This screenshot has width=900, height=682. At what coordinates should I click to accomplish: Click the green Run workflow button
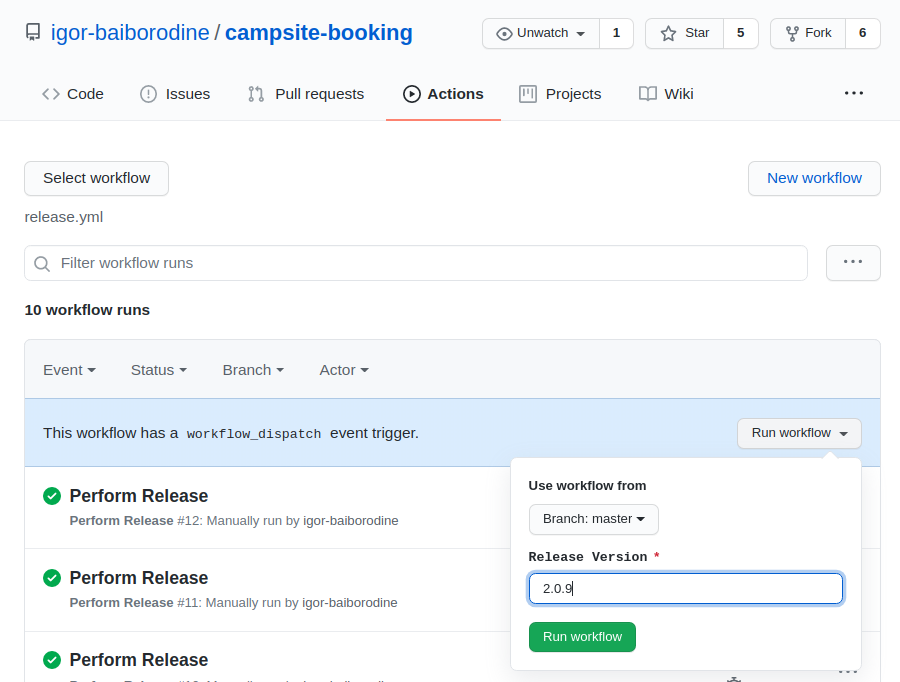582,637
